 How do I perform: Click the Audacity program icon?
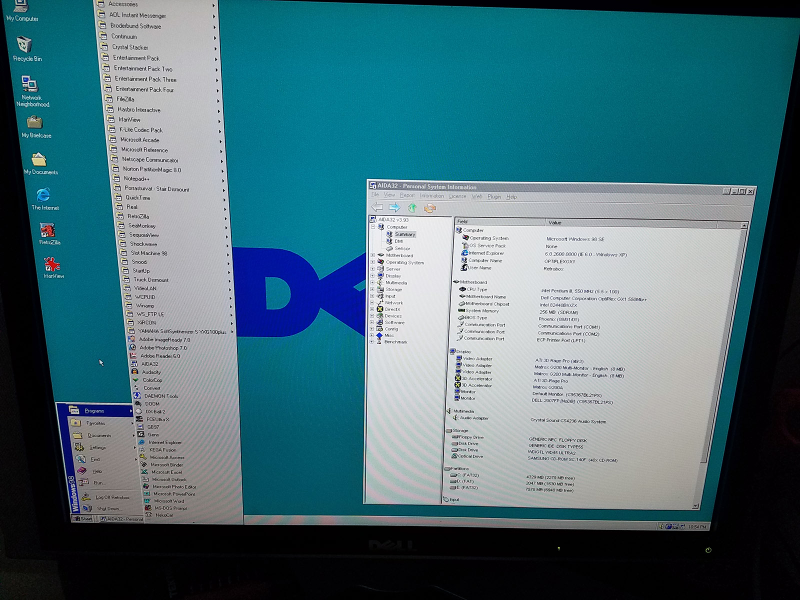click(x=135, y=372)
